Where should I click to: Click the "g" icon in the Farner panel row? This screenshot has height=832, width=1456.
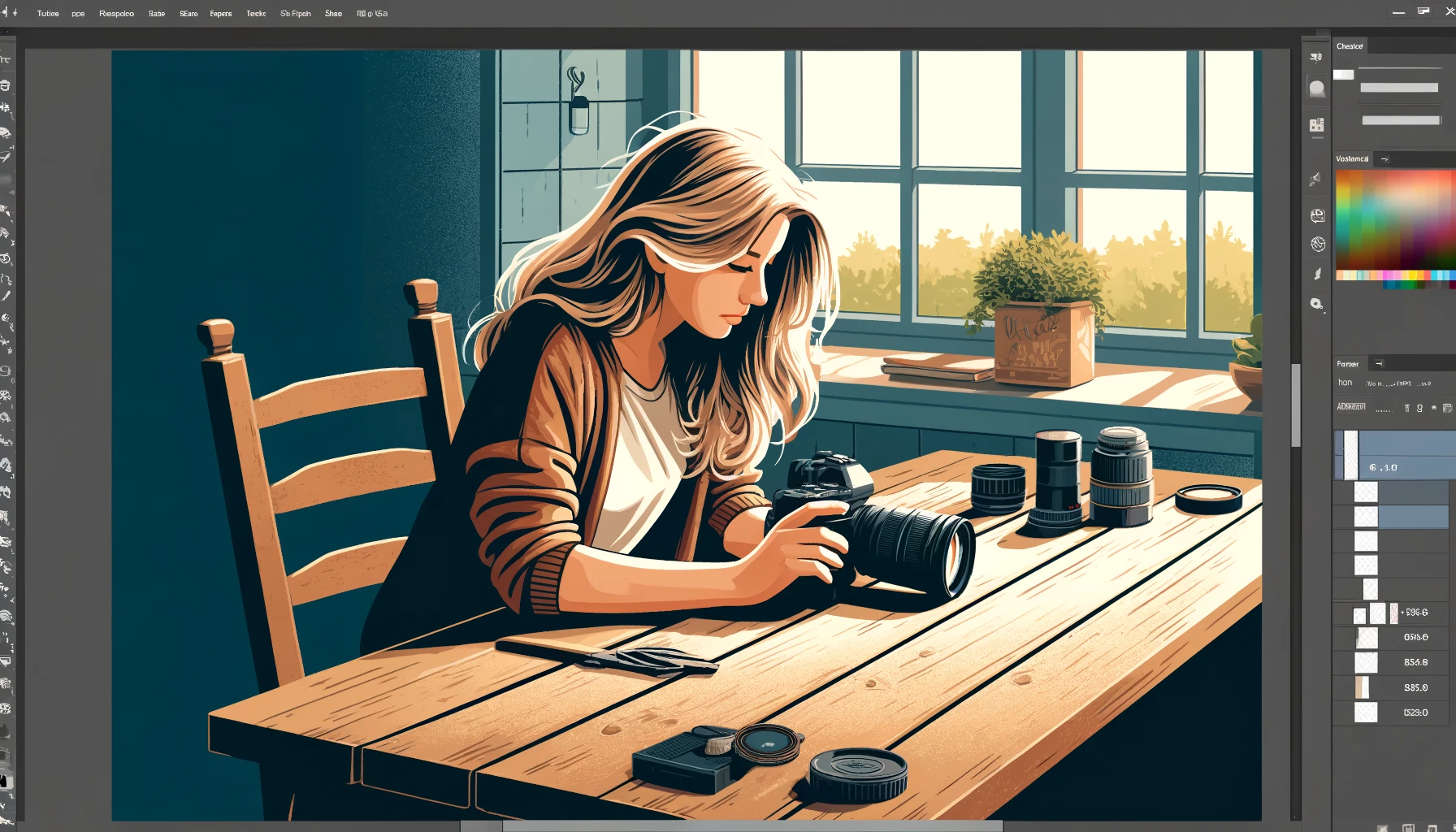pos(1419,409)
